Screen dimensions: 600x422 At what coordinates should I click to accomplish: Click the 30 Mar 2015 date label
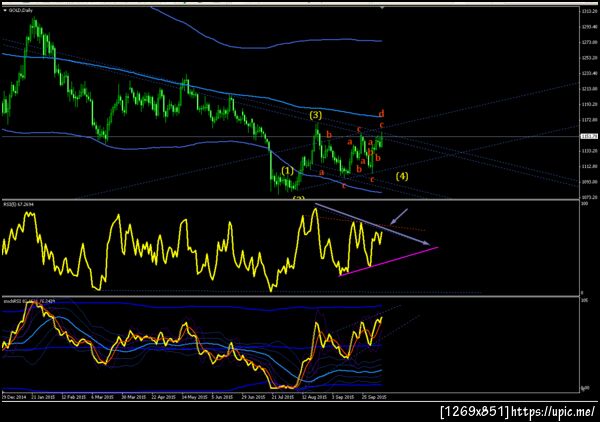pos(134,397)
